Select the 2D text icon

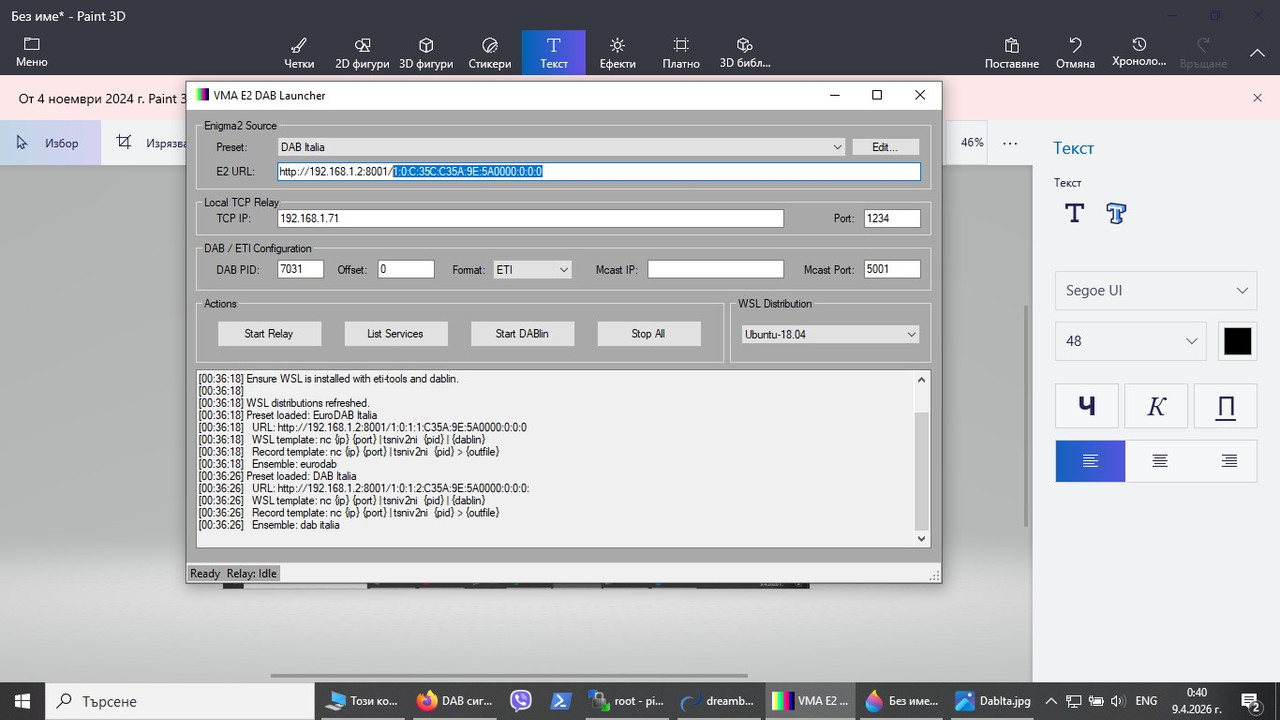[x=1074, y=213]
